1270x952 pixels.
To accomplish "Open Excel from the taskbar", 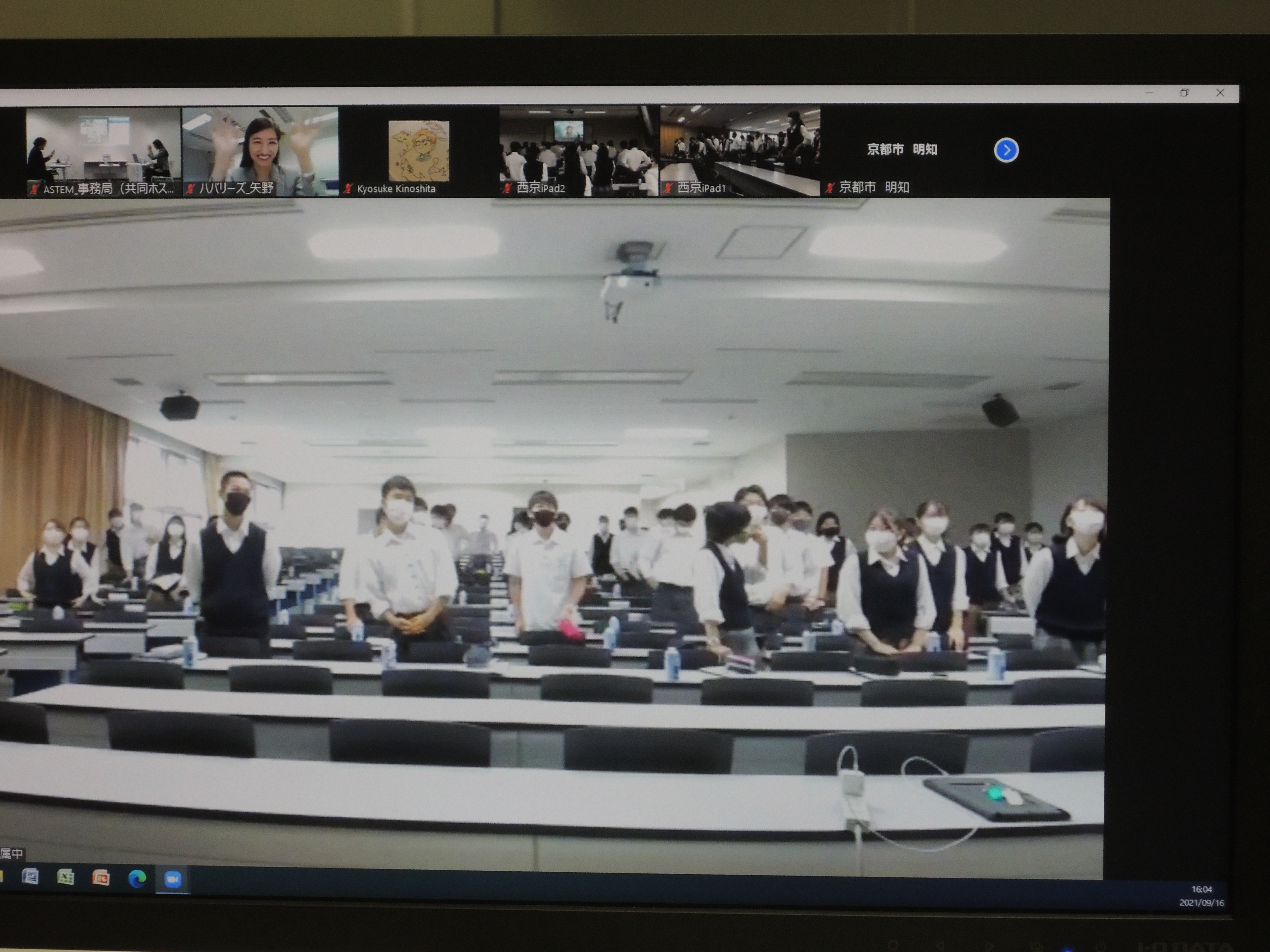I will tap(65, 877).
